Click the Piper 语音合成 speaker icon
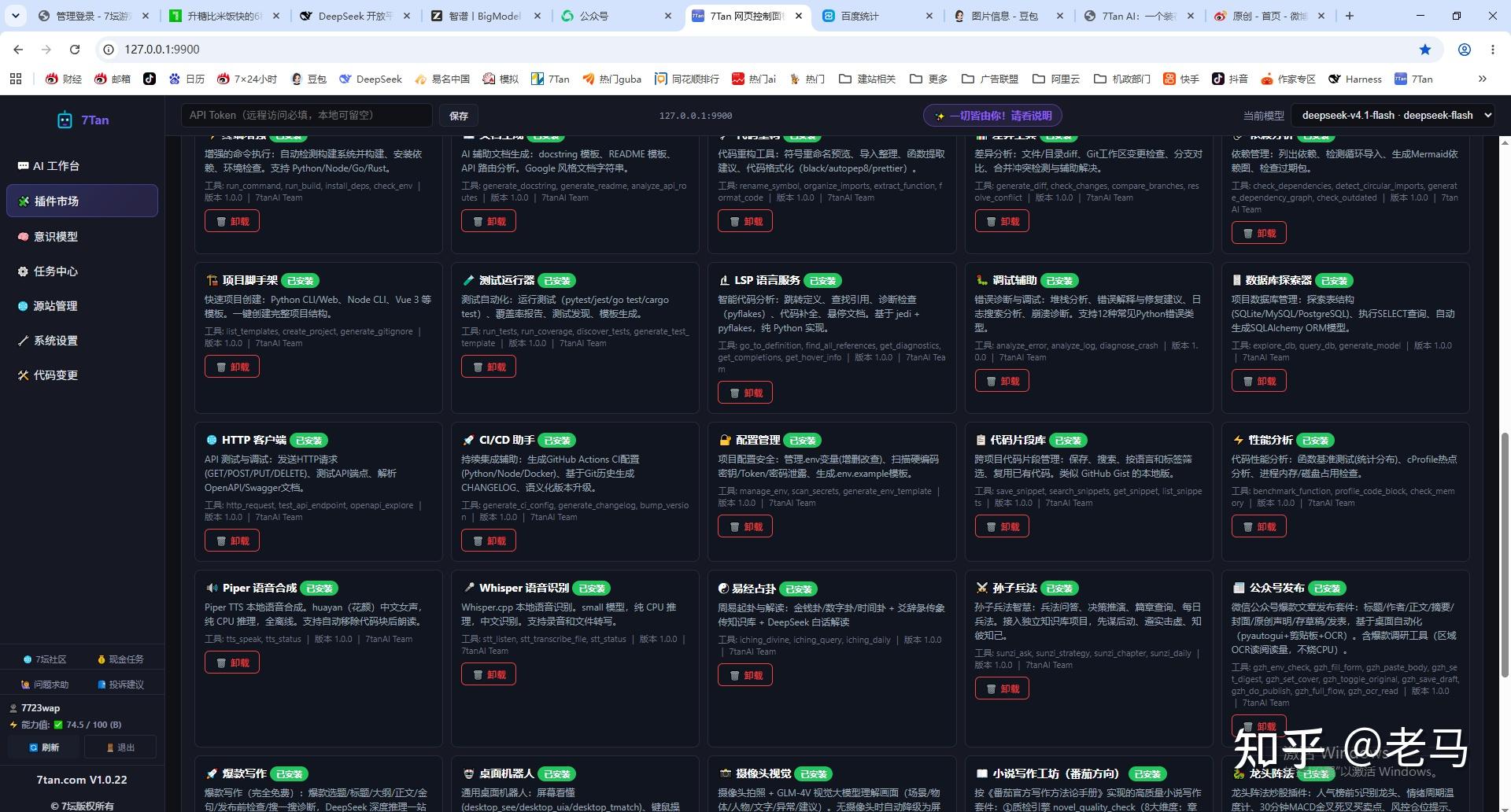 (212, 588)
